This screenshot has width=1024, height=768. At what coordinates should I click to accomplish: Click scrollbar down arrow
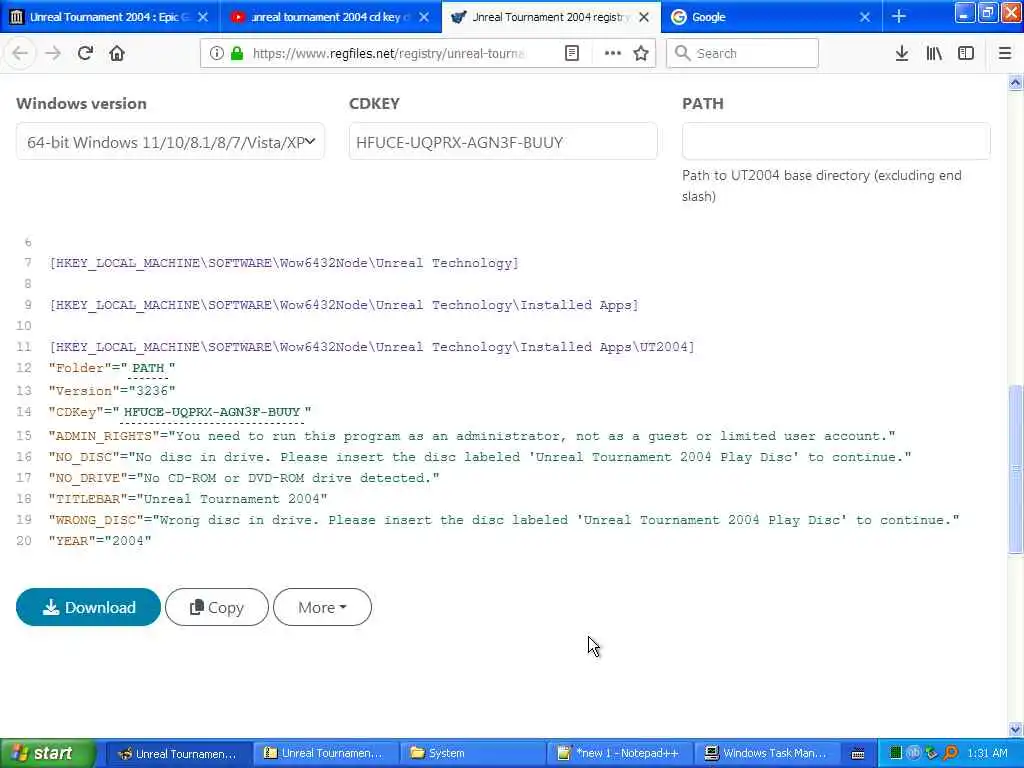(x=1016, y=729)
